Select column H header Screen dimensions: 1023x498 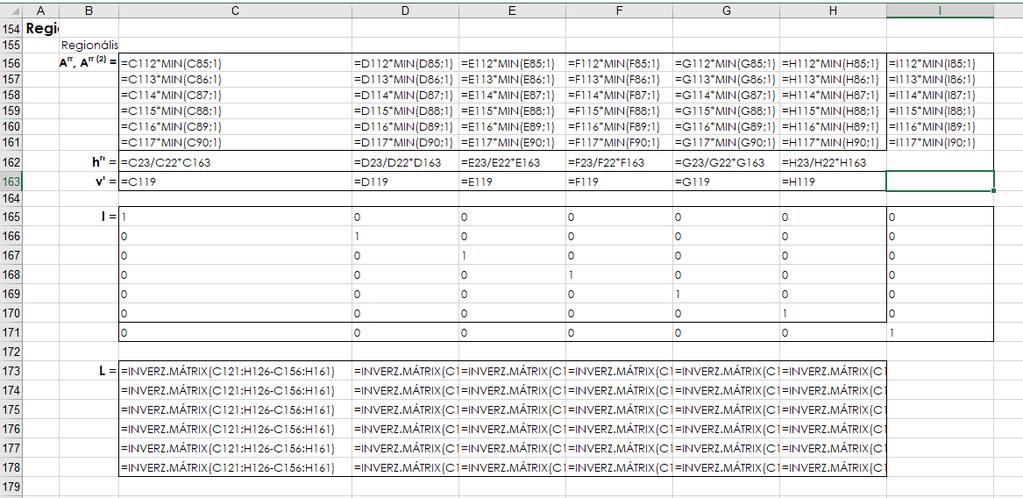click(x=832, y=10)
